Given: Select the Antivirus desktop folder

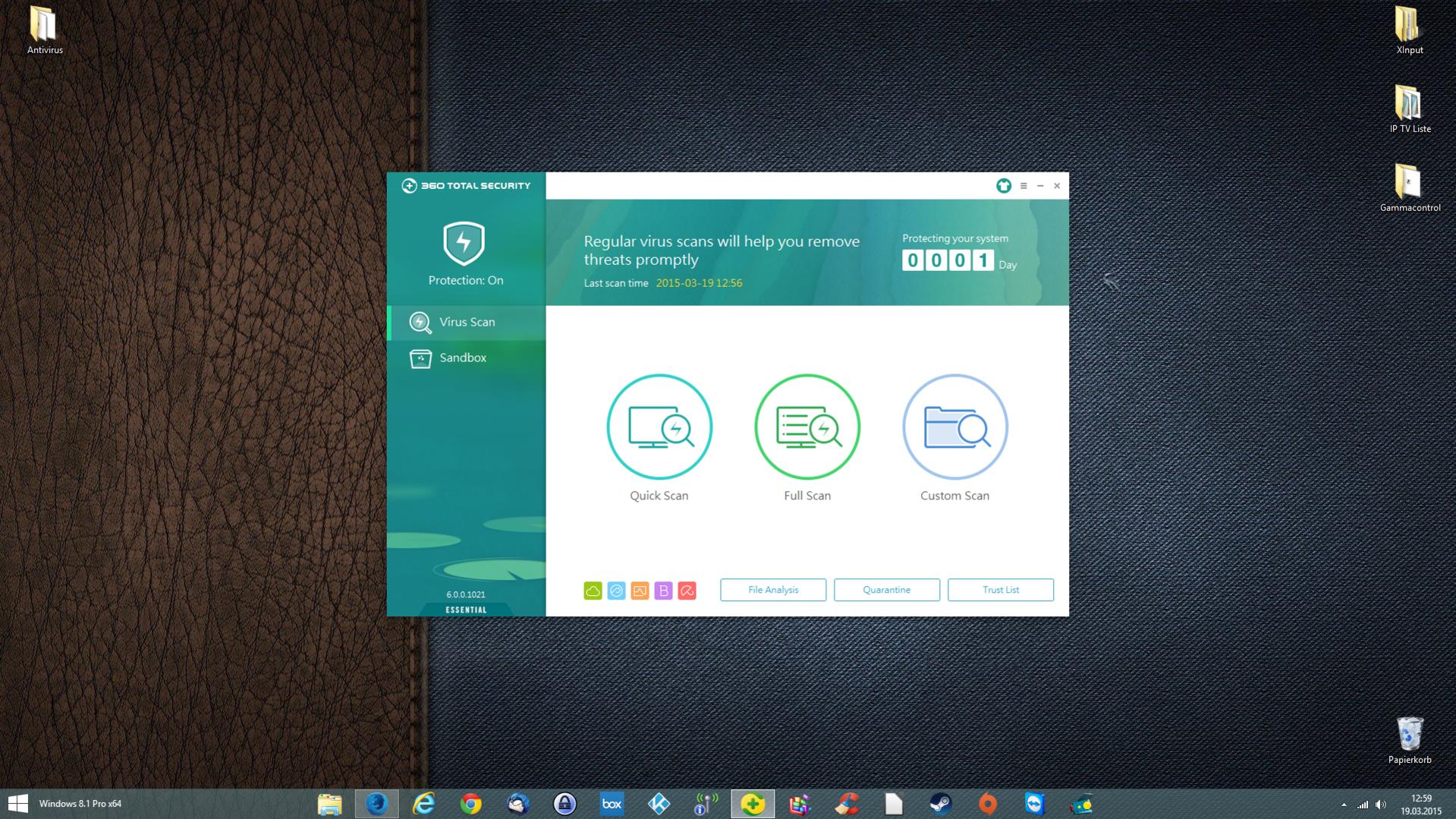Looking at the screenshot, I should point(45,30).
